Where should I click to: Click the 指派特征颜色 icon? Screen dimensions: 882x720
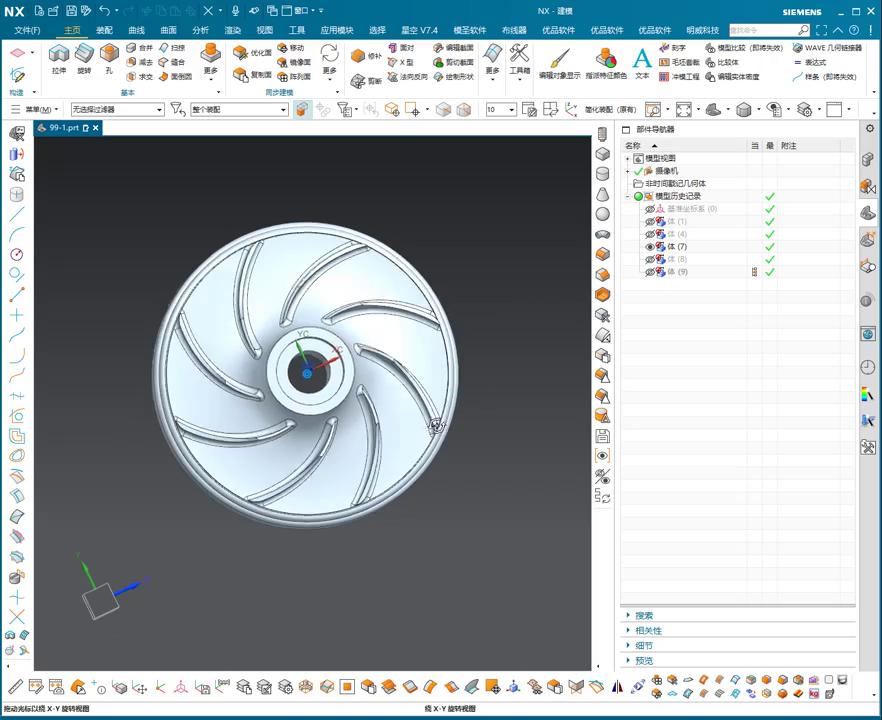pos(606,58)
